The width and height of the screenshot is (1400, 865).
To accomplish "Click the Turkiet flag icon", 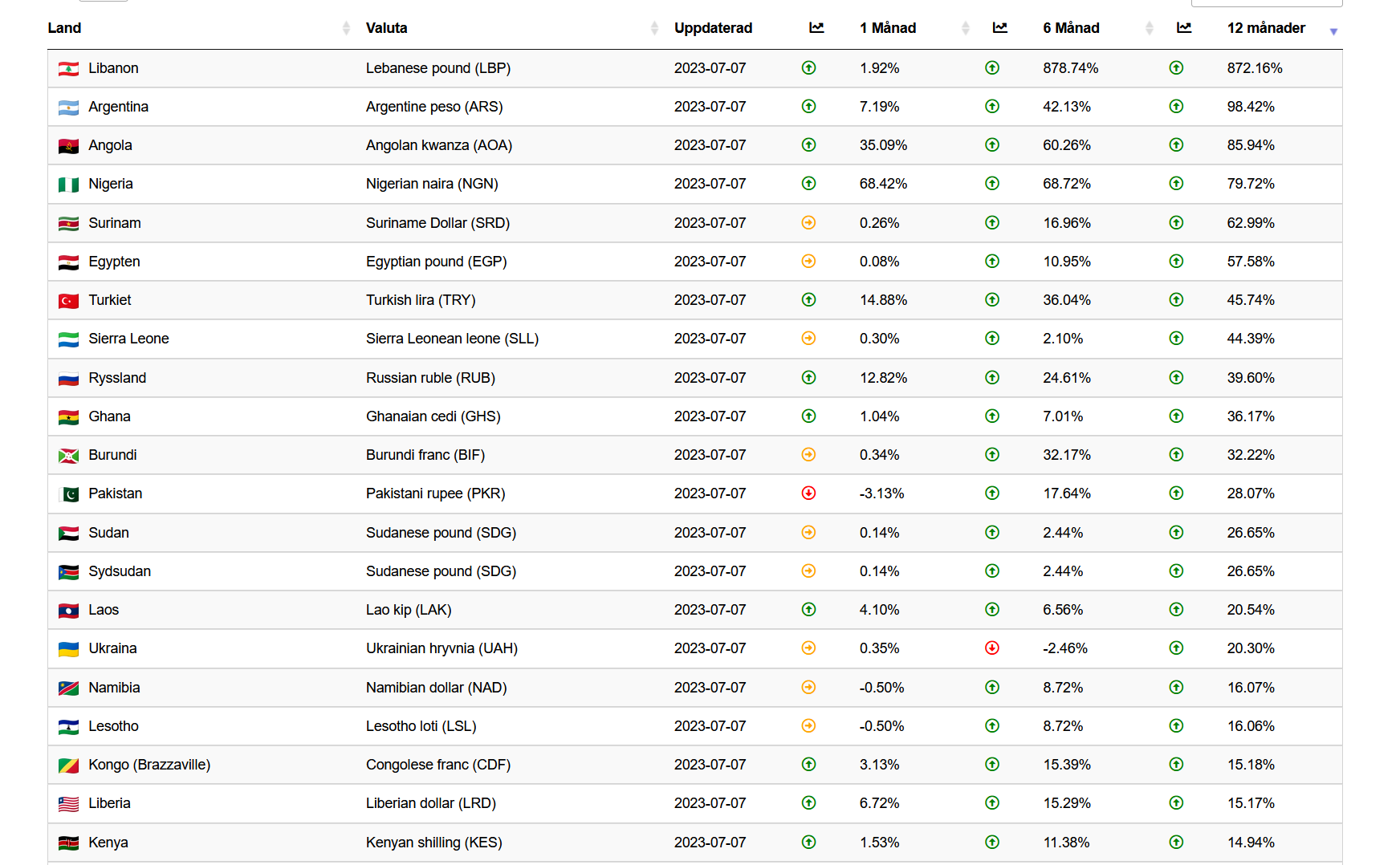I will tap(68, 301).
